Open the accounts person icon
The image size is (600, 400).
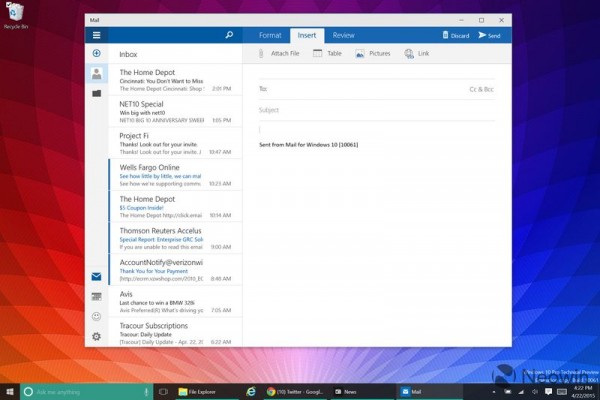click(96, 73)
